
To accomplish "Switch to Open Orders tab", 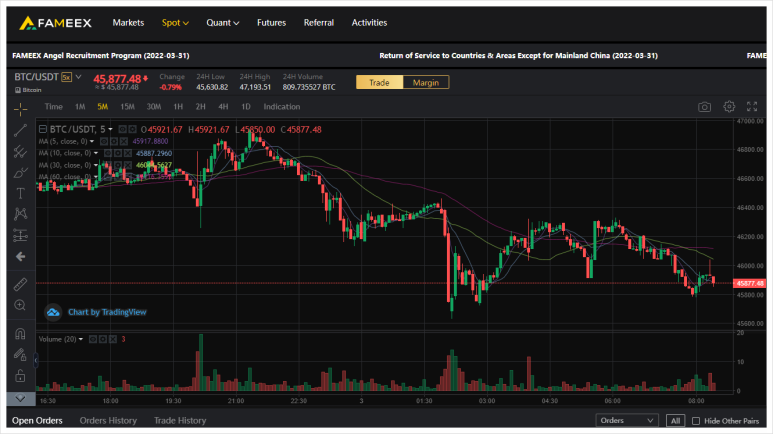I will click(37, 421).
